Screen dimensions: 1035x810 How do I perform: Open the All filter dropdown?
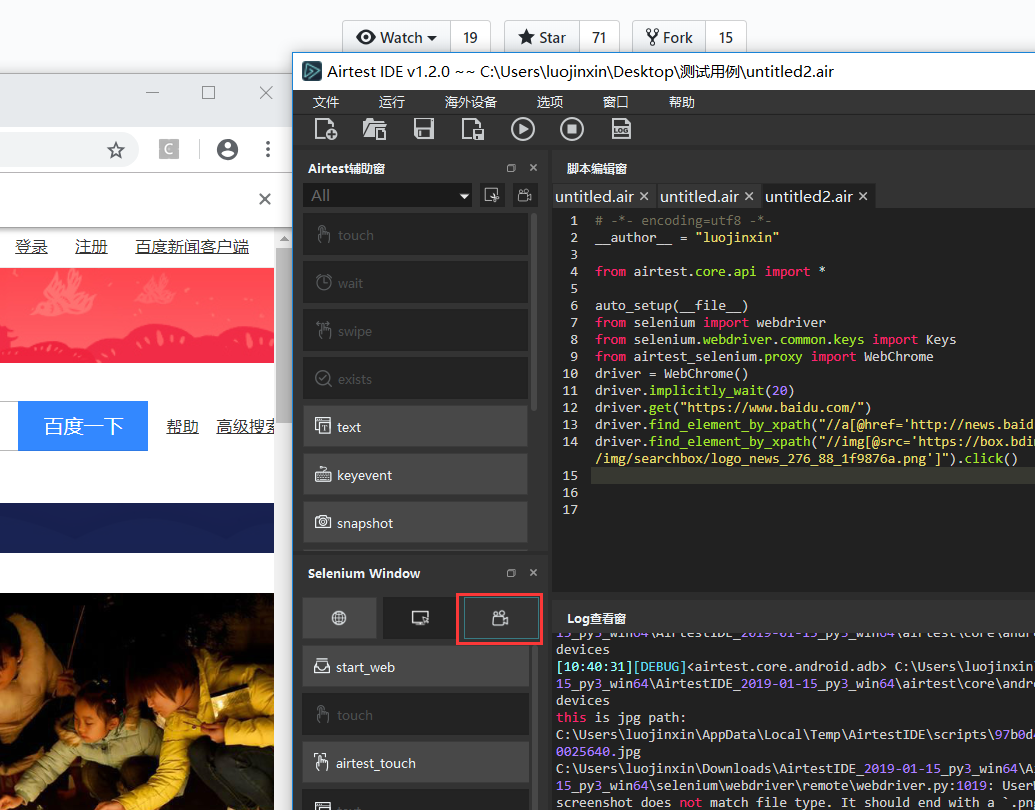tap(387, 195)
